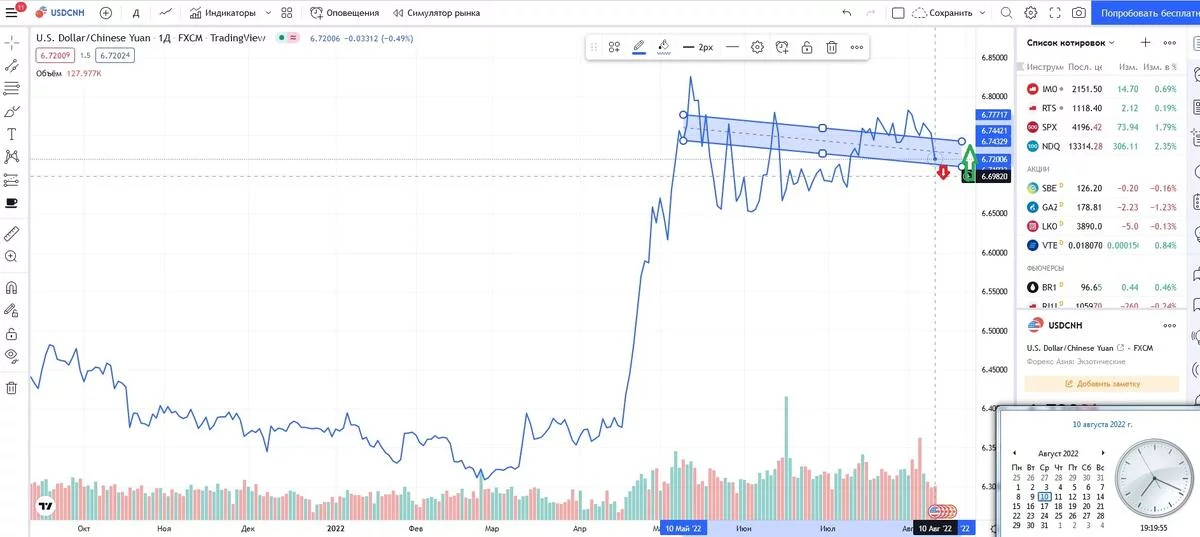
Task: Change line color with pencil icon
Action: (x=640, y=47)
